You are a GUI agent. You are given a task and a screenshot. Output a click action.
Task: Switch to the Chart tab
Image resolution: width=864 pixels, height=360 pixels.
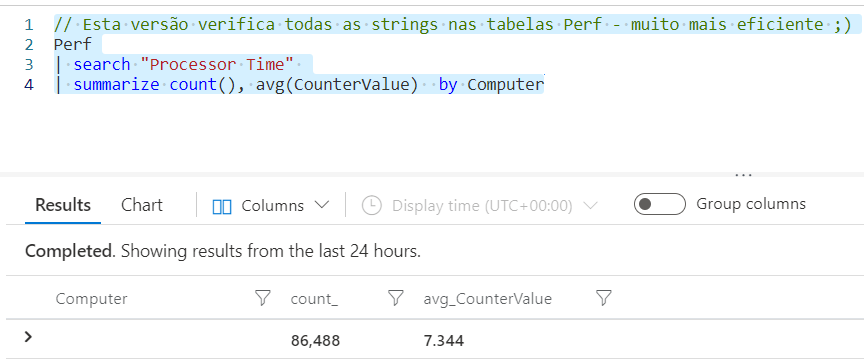[142, 205]
